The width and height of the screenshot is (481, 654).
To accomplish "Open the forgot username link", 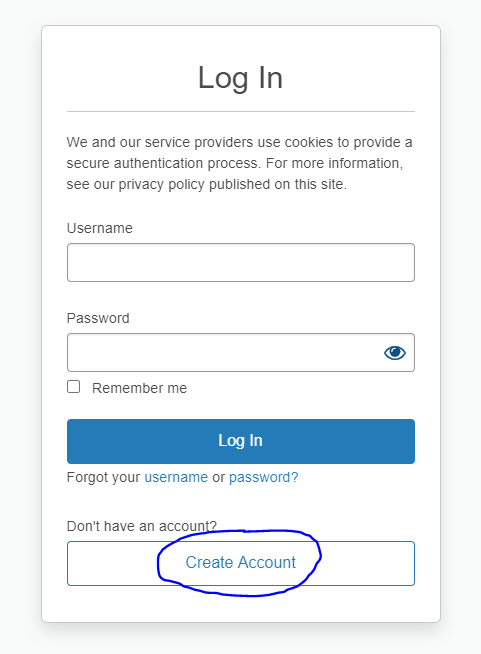I will [176, 477].
